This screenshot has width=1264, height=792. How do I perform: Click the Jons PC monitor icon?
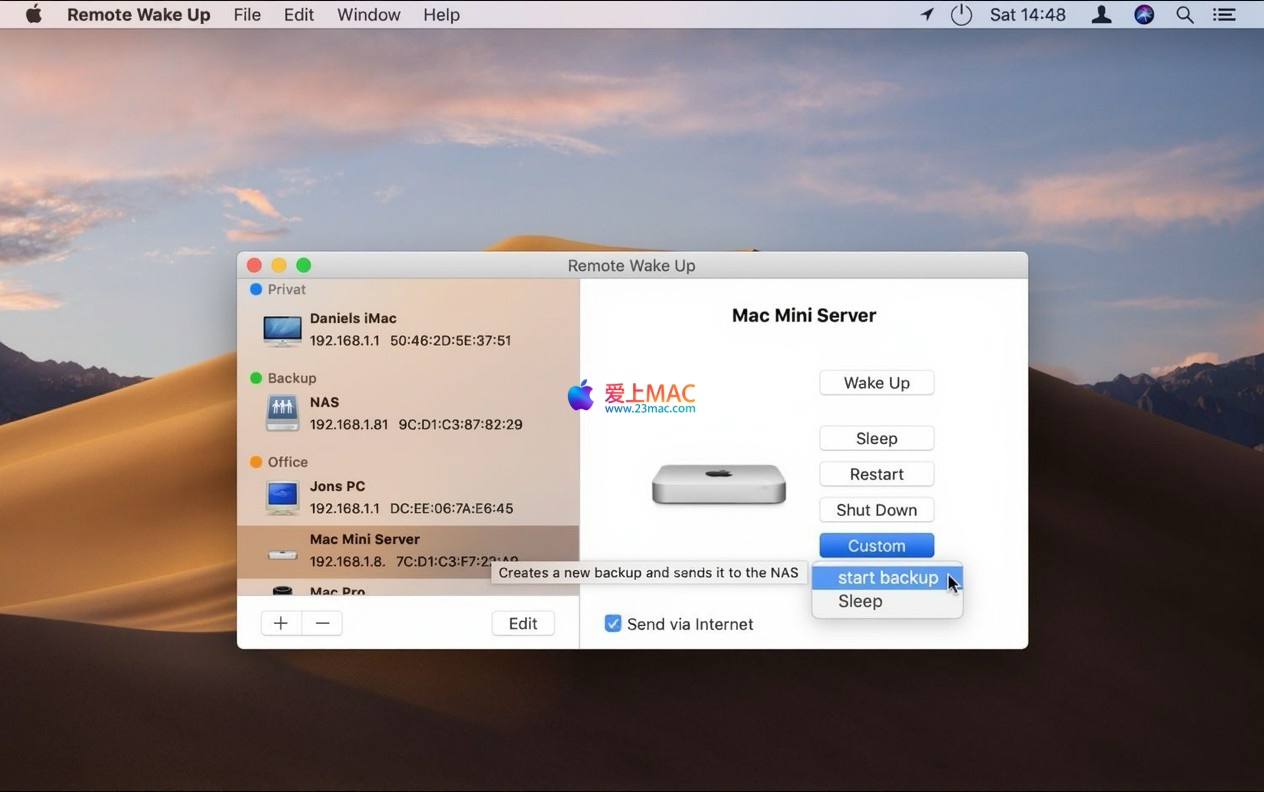[x=282, y=497]
